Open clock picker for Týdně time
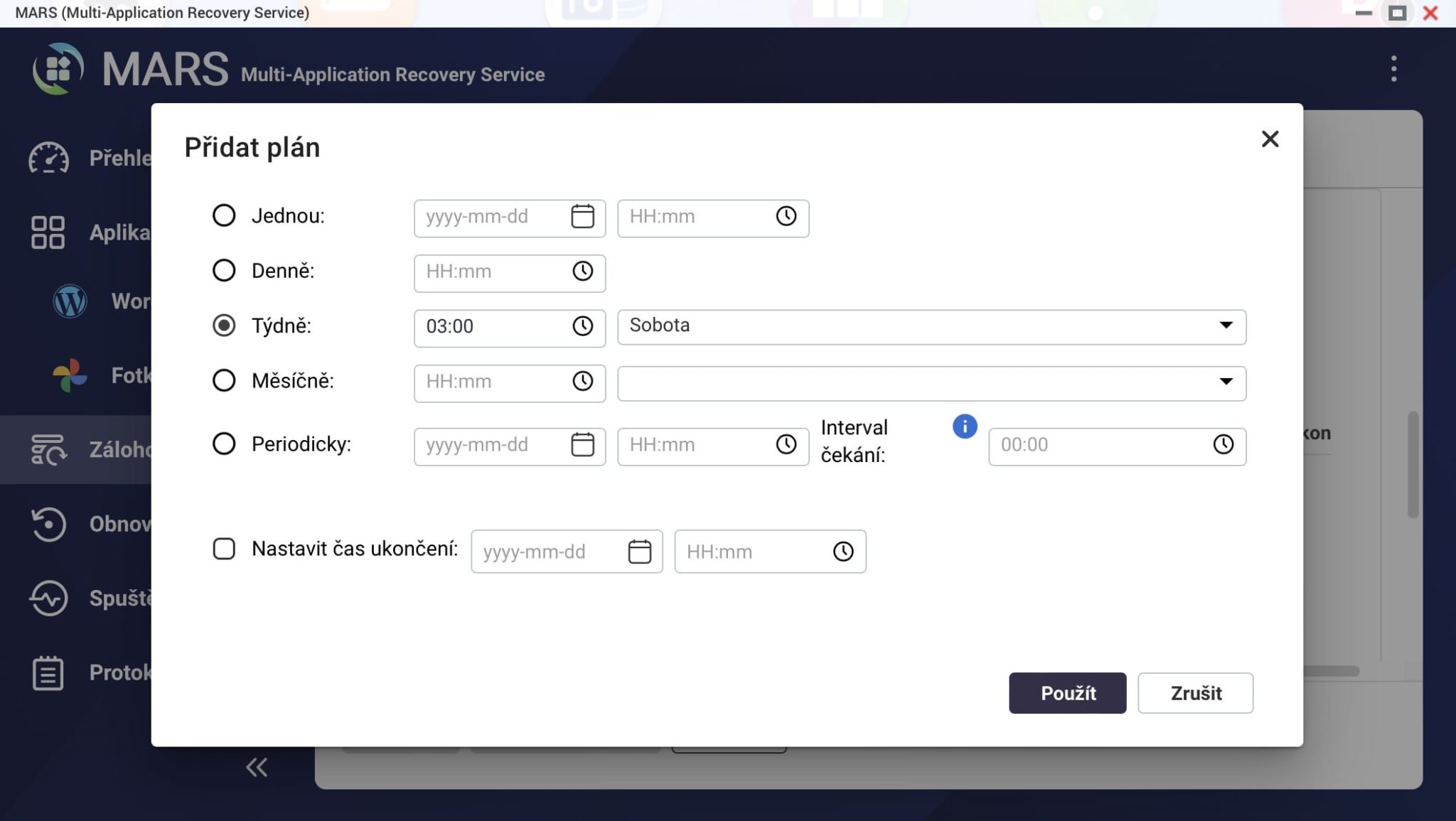 [582, 326]
